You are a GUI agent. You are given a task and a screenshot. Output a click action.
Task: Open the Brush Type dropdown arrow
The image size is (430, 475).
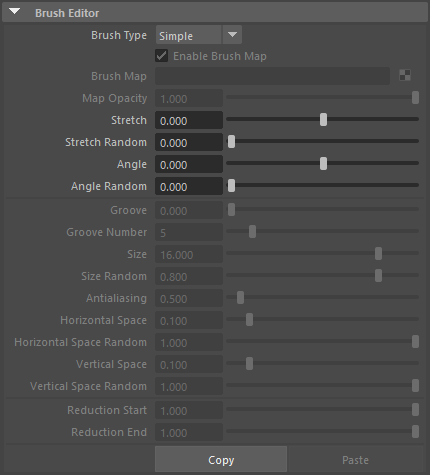tap(232, 35)
